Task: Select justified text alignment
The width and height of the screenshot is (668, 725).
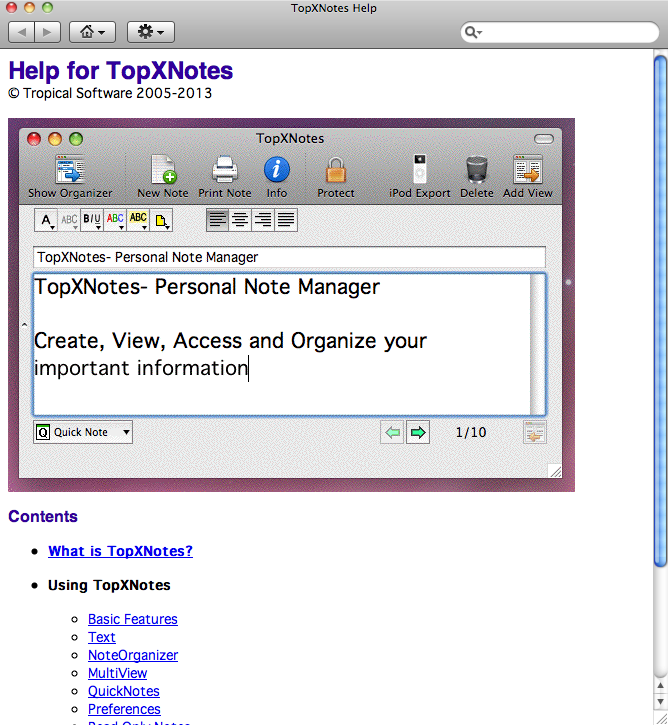Action: pyautogui.click(x=286, y=220)
